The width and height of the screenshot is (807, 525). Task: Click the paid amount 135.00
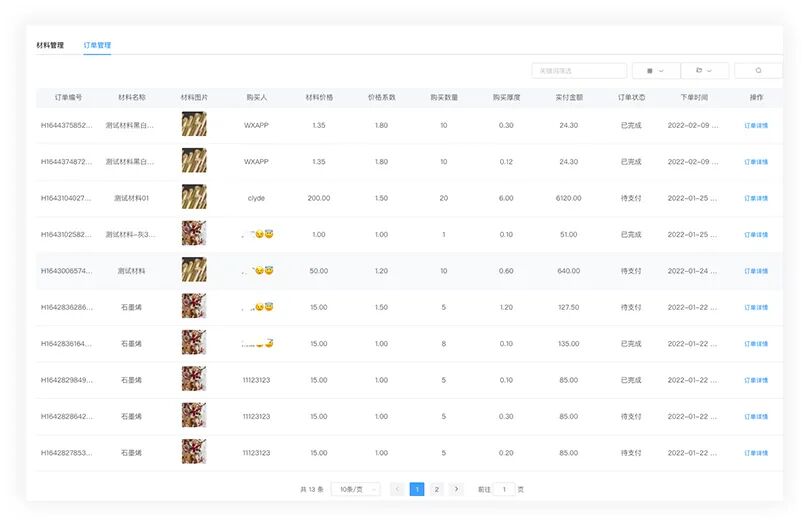569,344
